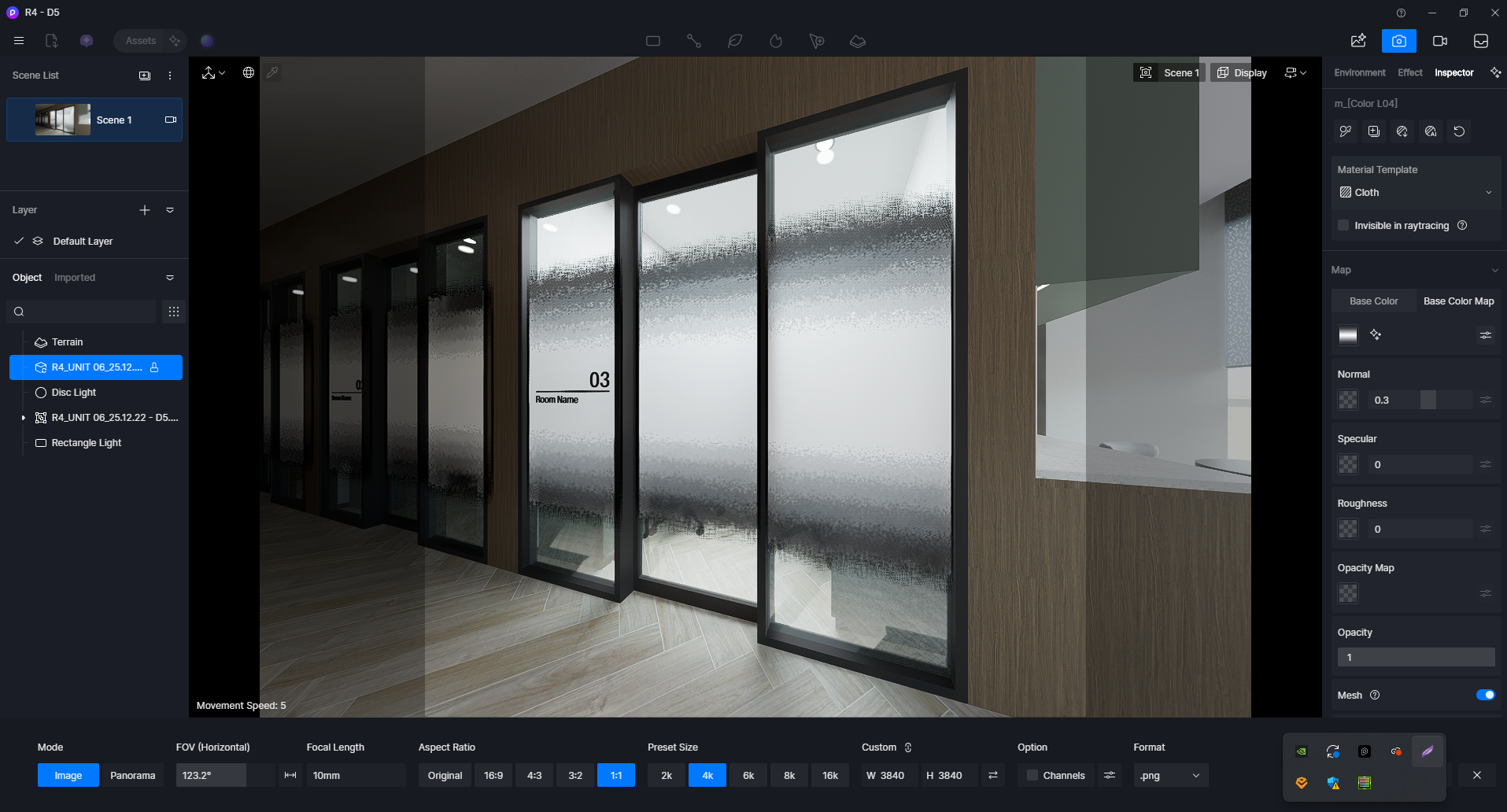1507x812 pixels.
Task: Switch to the Base Color tab
Action: pyautogui.click(x=1373, y=301)
